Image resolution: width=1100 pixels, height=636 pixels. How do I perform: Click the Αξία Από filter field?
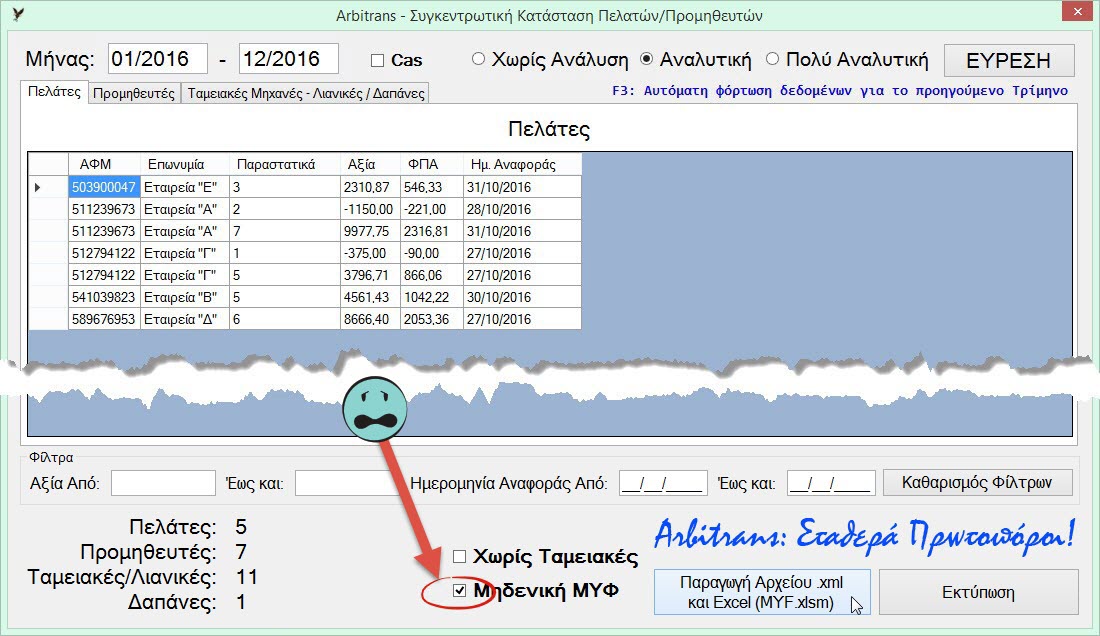[x=163, y=483]
